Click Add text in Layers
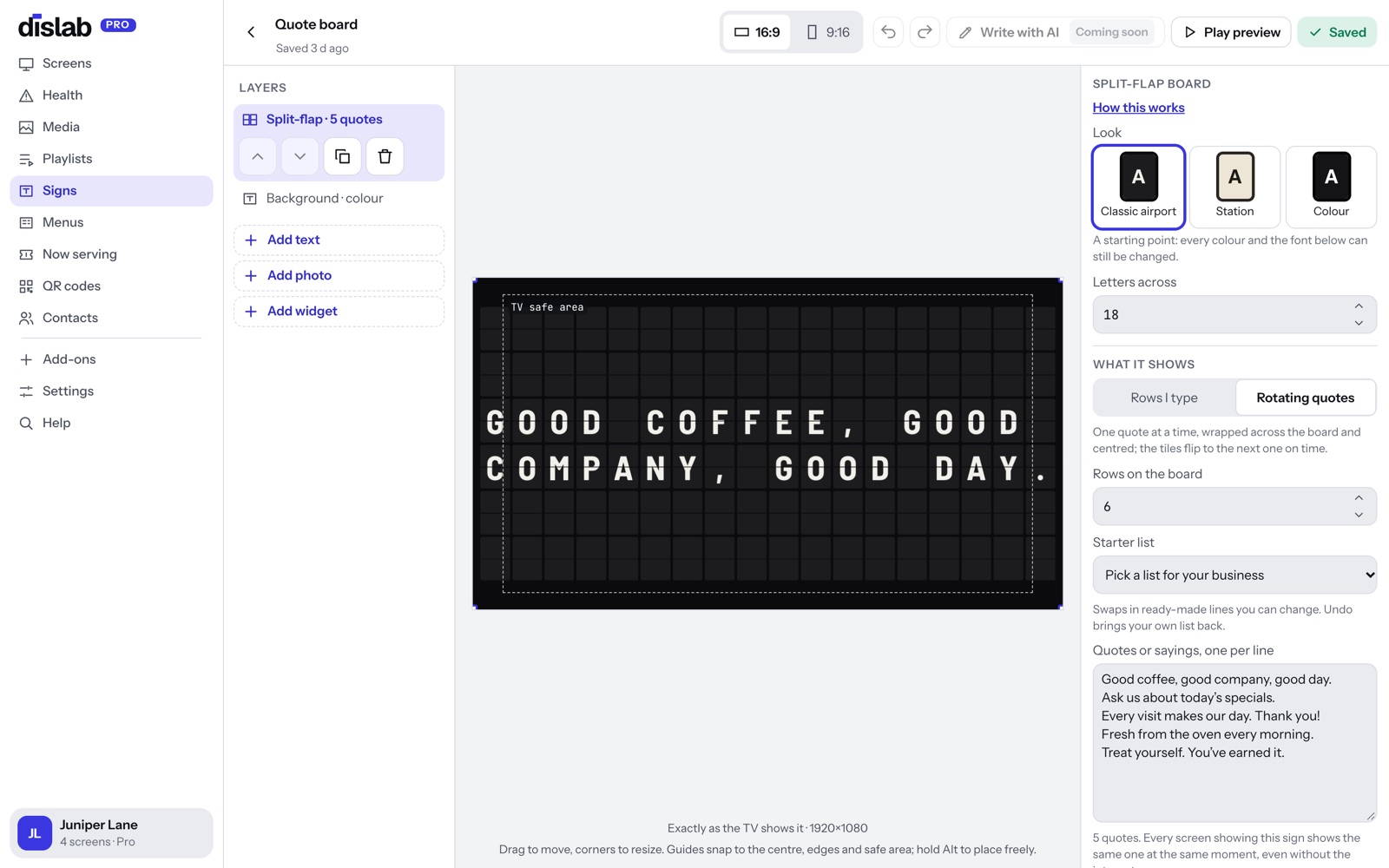 click(339, 240)
